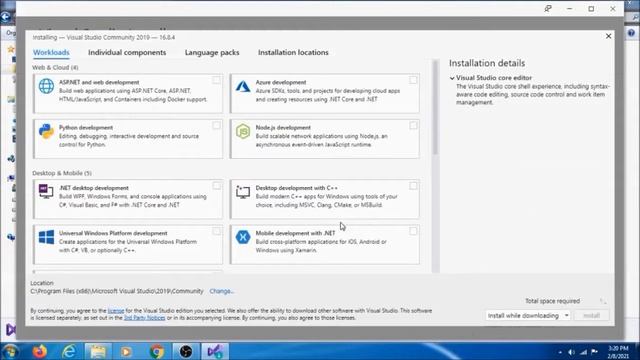Click Visual Studio Installer taskbar icon
The height and width of the screenshot is (360, 640).
215,351
